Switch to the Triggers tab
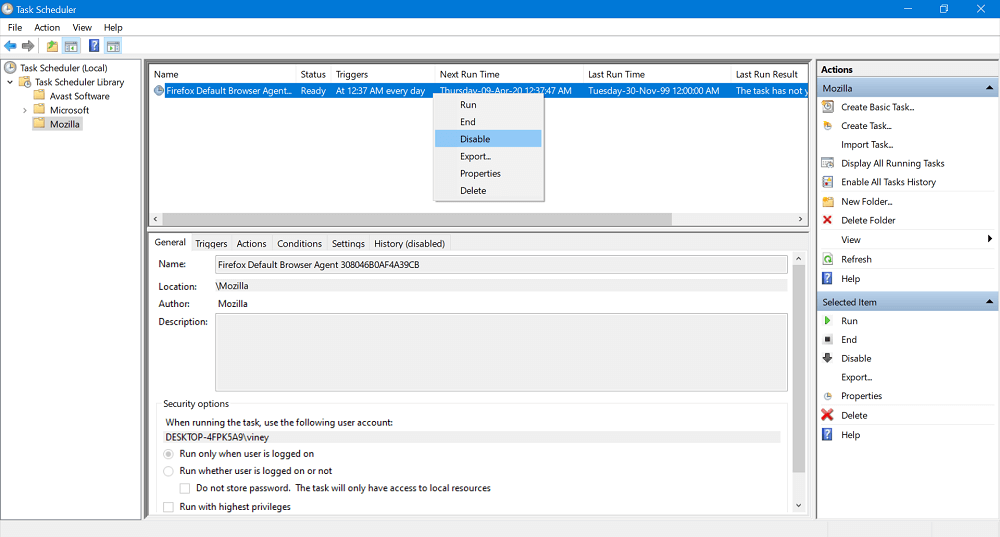This screenshot has width=1000, height=537. tap(211, 244)
